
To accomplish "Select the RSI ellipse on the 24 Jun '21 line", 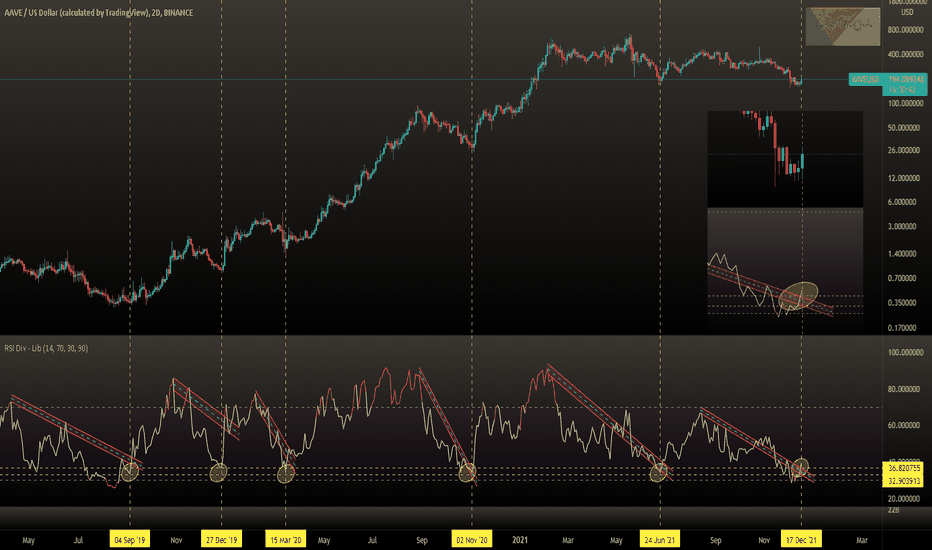I will click(658, 473).
